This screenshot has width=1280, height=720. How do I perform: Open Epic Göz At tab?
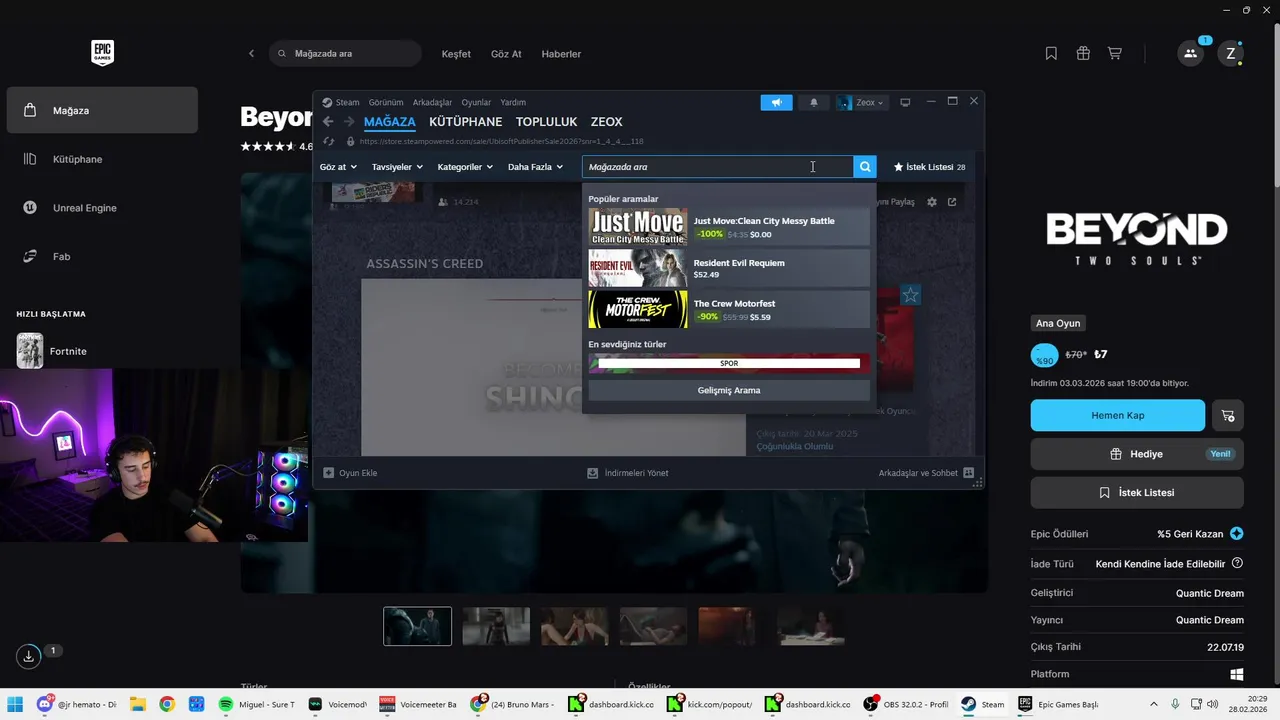(506, 54)
